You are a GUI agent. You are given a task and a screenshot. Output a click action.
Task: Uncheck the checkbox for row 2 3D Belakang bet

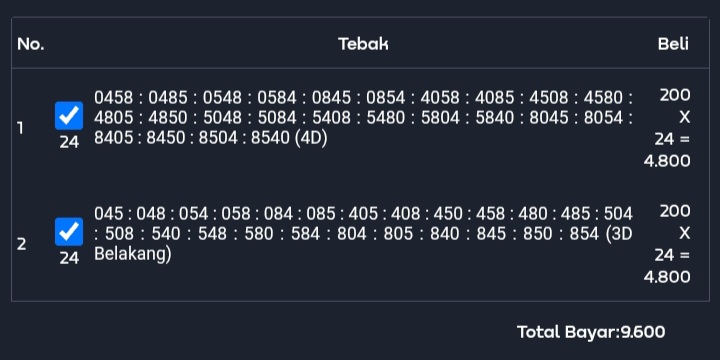69,232
